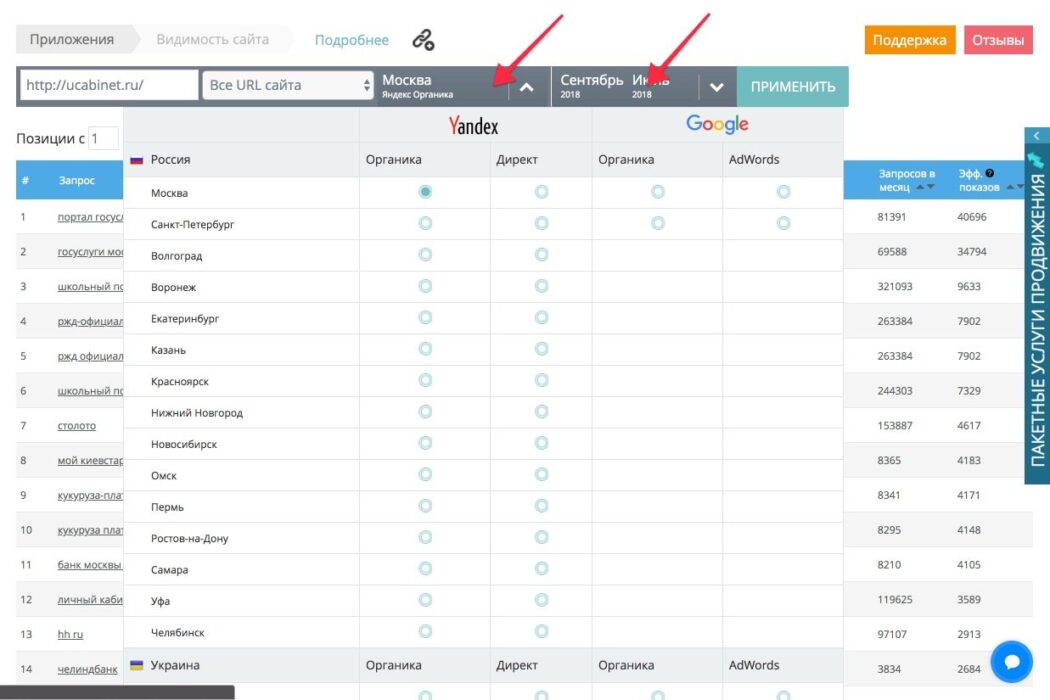Select Москва Yandex Органика radio
Image resolution: width=1050 pixels, height=700 pixels.
(x=425, y=192)
